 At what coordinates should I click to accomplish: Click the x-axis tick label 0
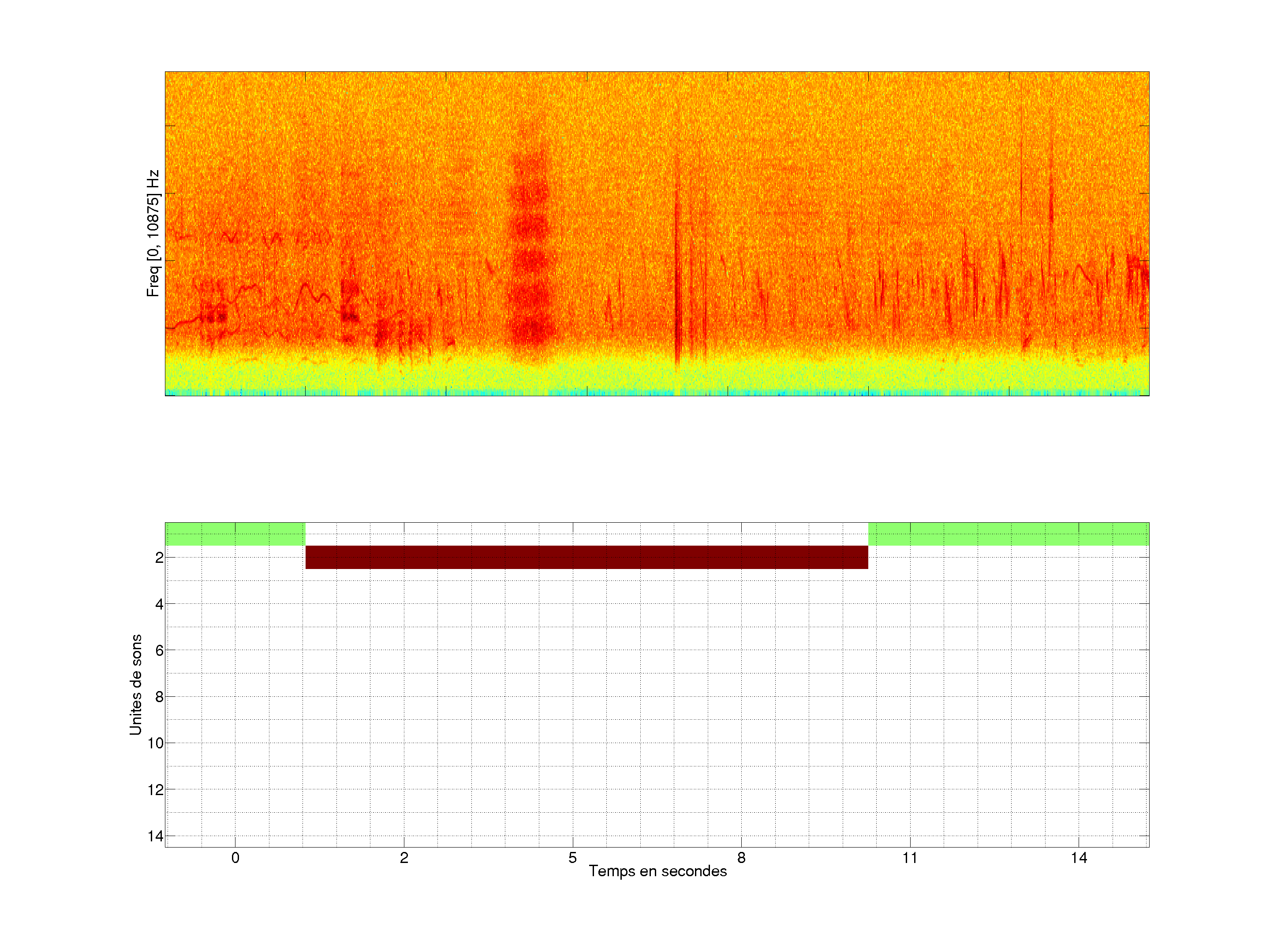coord(235,858)
